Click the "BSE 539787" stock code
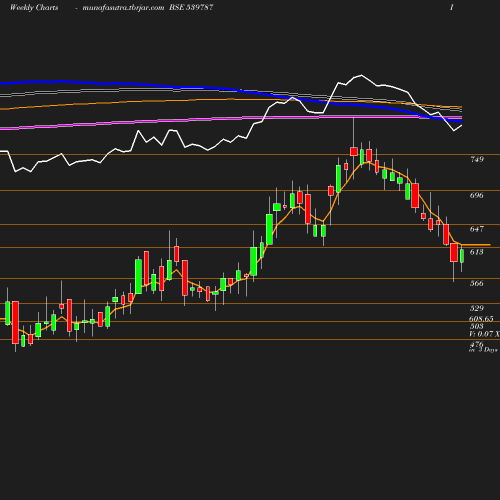This screenshot has width=500, height=500. 191,7
